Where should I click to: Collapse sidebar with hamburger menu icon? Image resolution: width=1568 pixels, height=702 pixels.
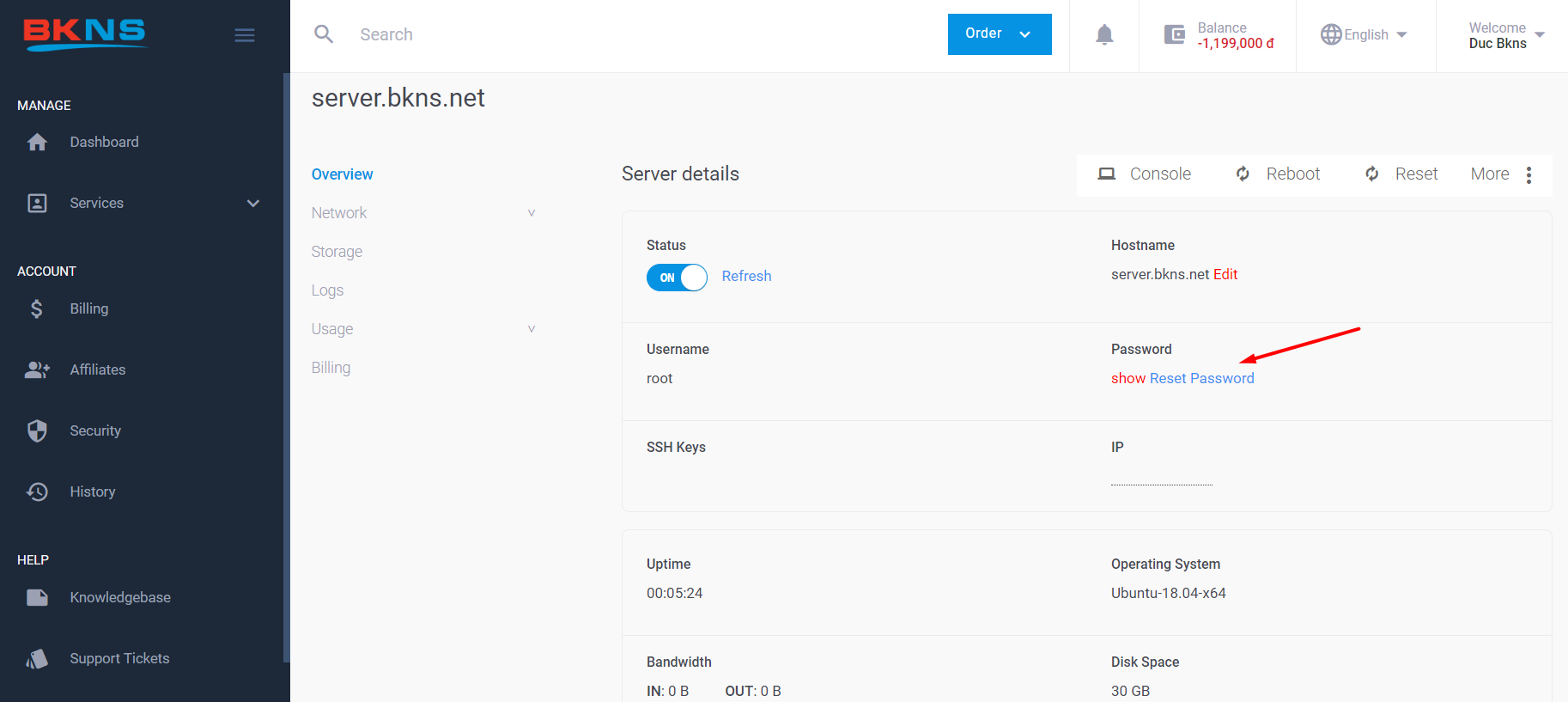tap(245, 35)
